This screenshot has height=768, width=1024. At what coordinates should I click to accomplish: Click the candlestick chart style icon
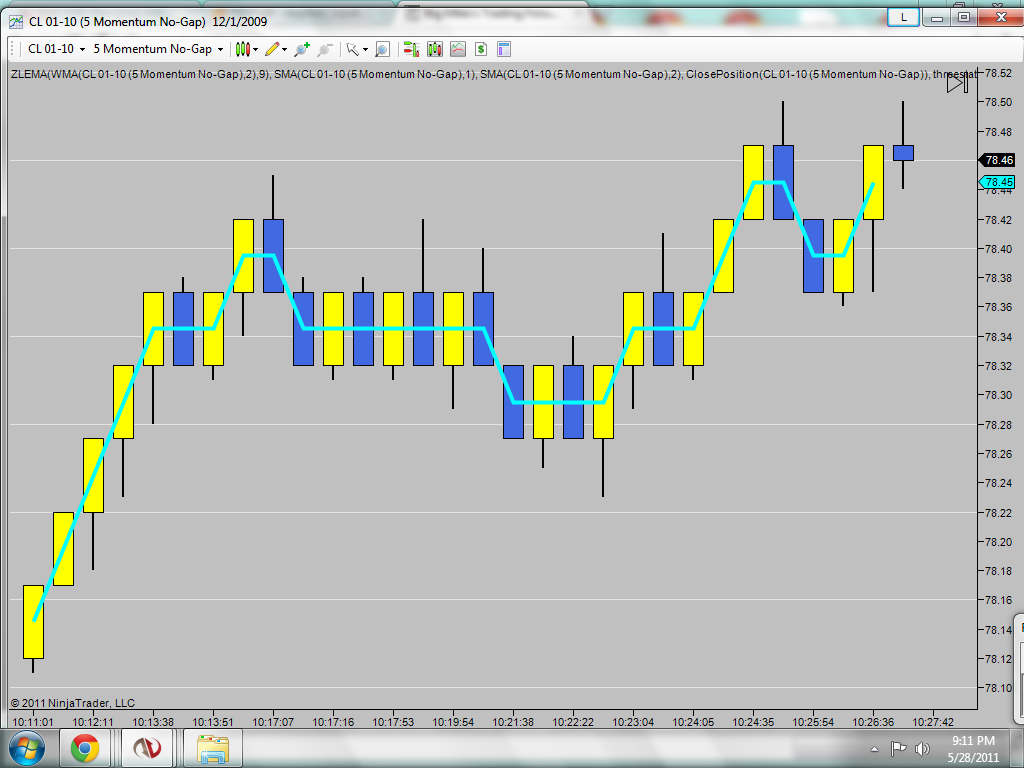[242, 49]
